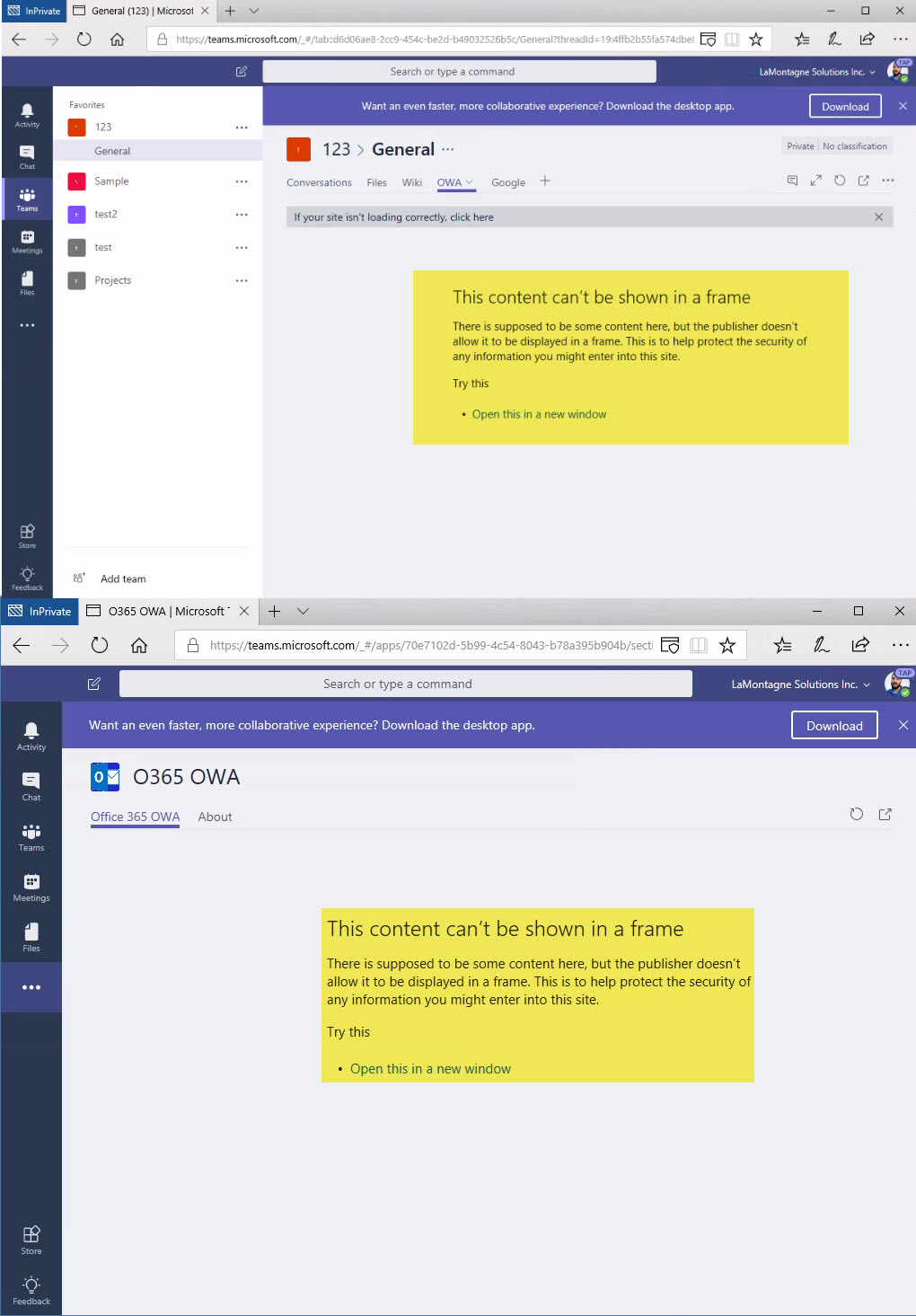Open new tab in top browser window
Screen dimensions: 916x1316
pos(230,11)
